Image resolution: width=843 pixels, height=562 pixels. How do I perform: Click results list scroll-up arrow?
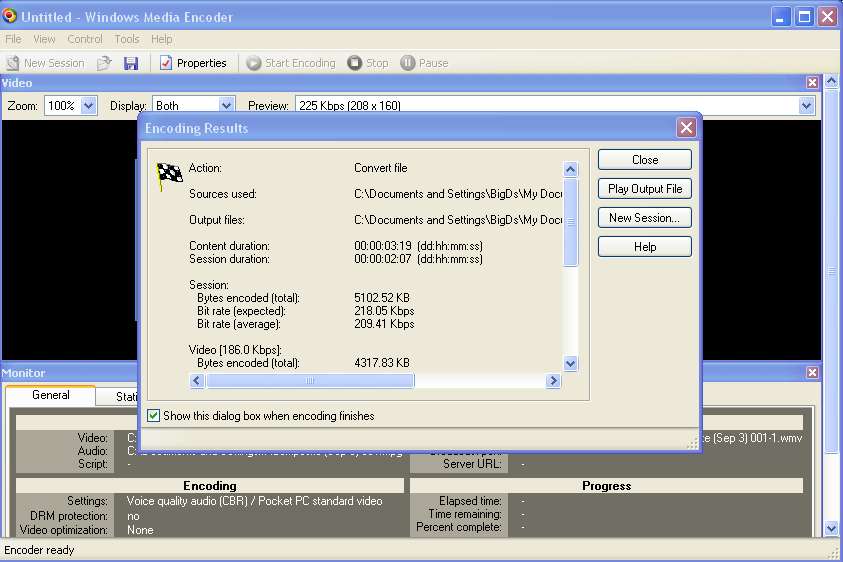570,169
